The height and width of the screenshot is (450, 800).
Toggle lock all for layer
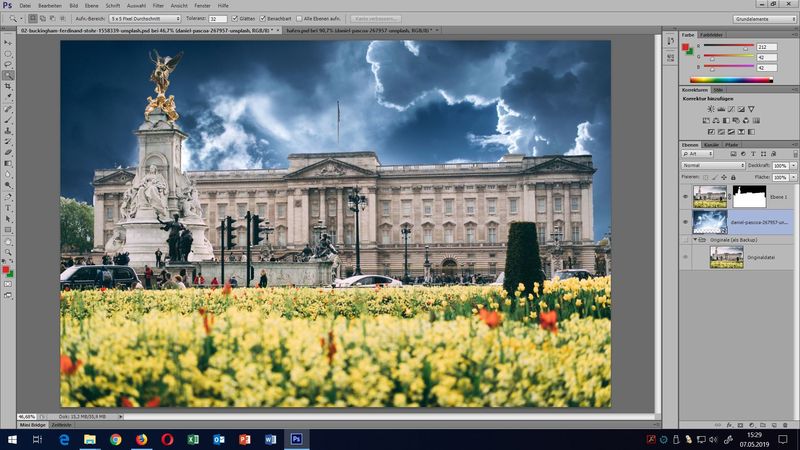(733, 177)
